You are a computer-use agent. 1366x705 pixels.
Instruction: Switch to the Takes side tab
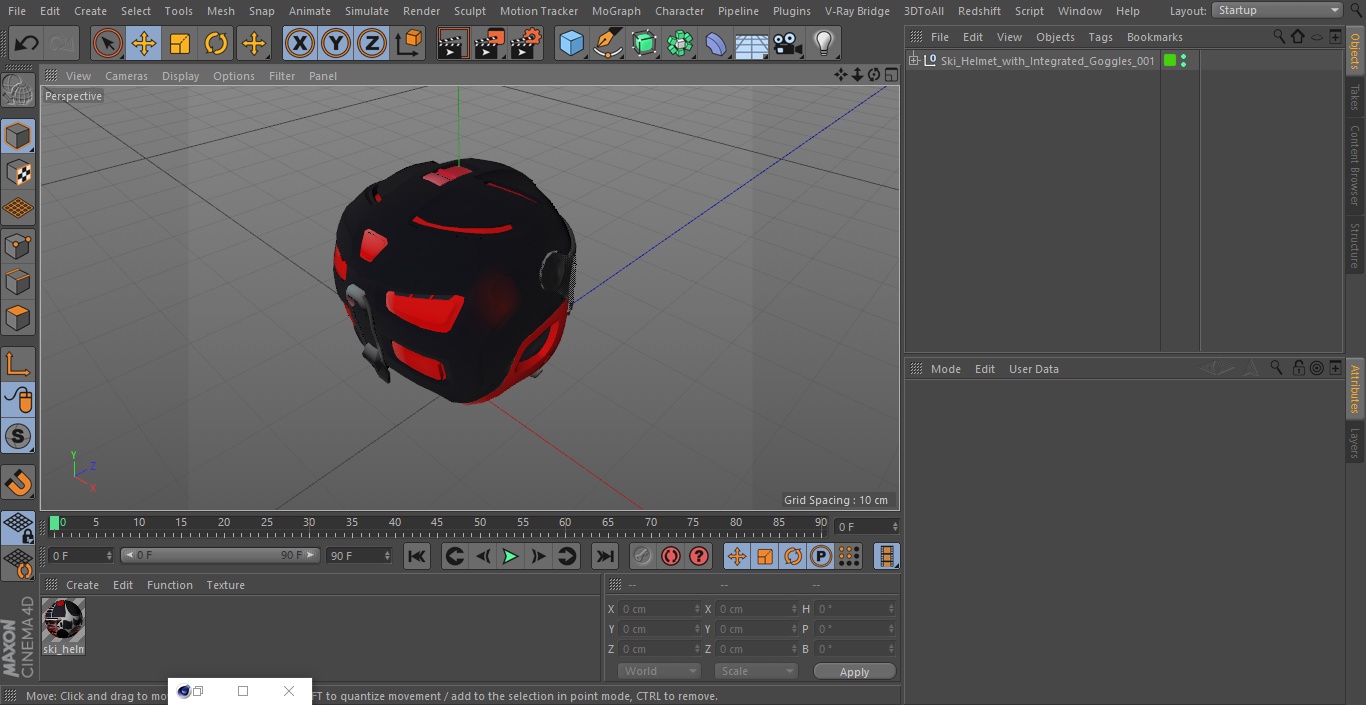pos(1355,97)
